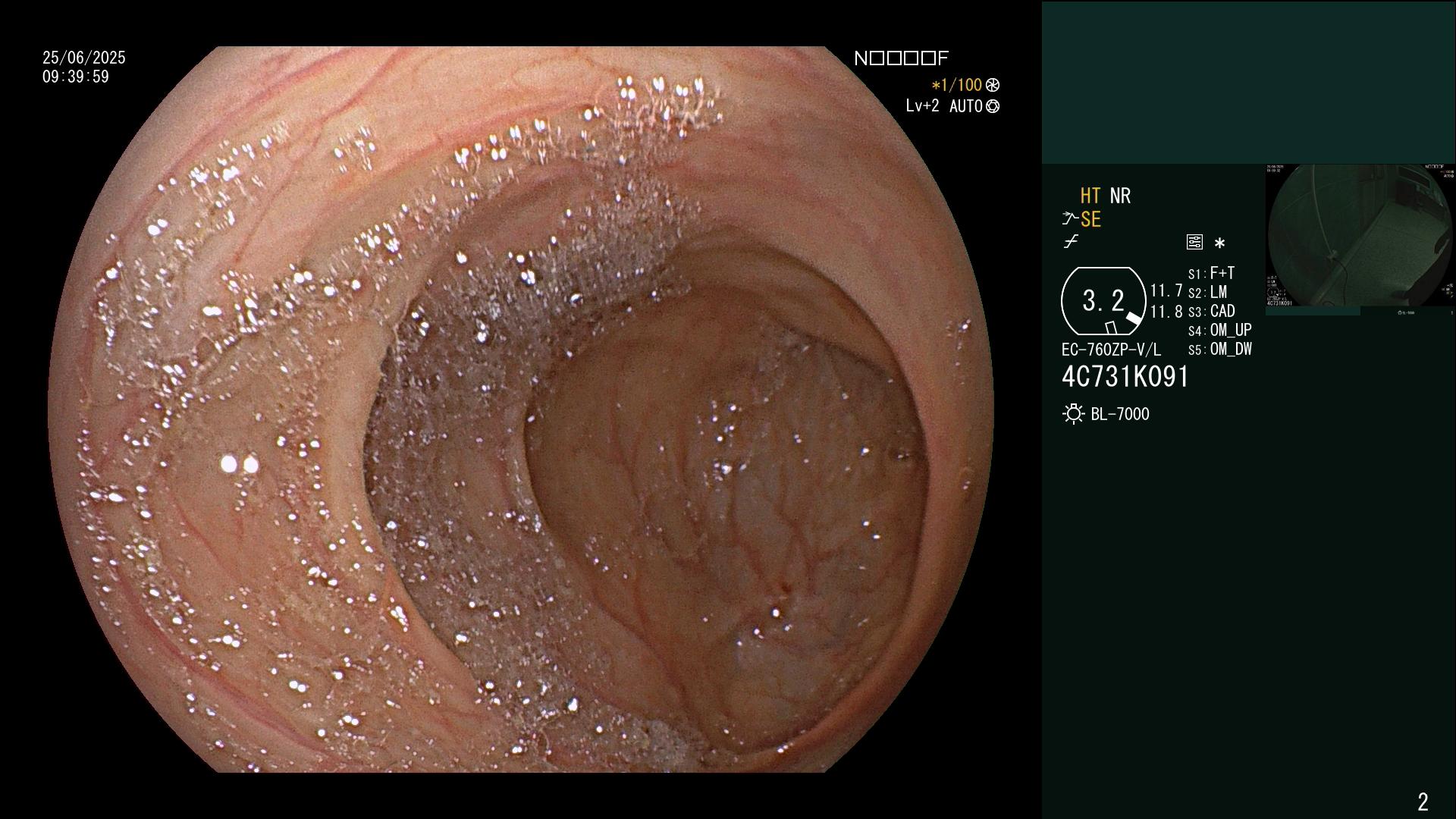Click the scope model EC-760ZP-V/L

click(1111, 350)
